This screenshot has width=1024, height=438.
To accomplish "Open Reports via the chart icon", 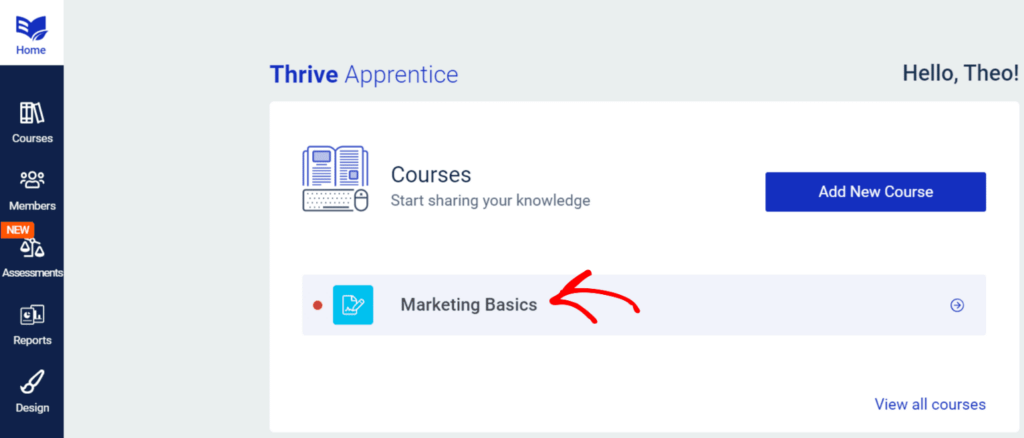I will click(x=32, y=316).
